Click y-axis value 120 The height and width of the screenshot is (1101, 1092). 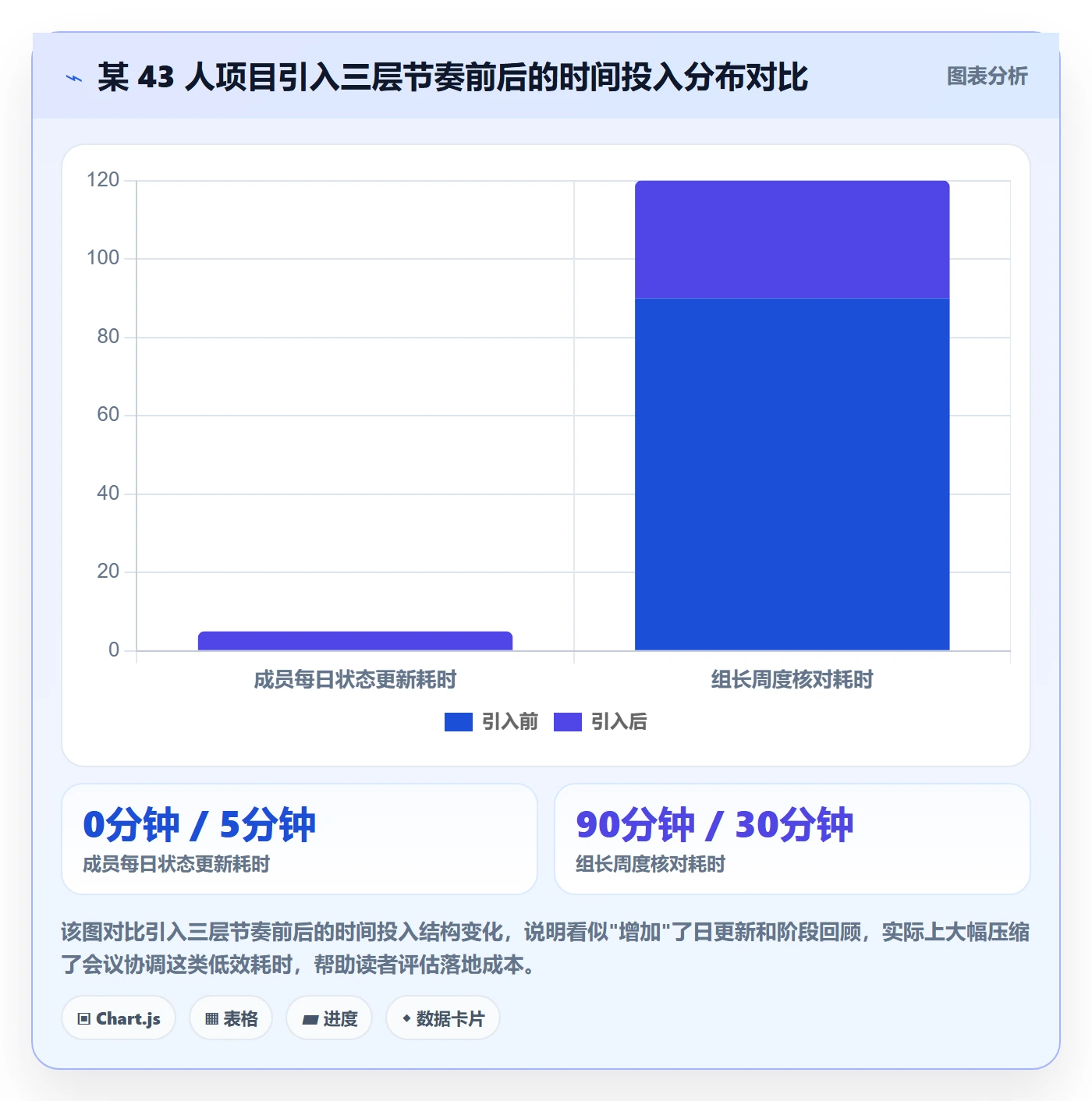[103, 180]
